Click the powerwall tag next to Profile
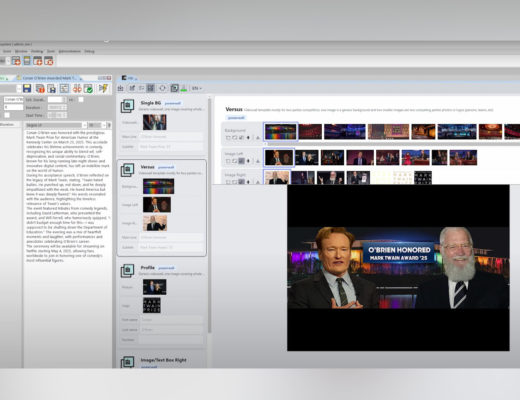Image resolution: width=520 pixels, height=400 pixels. coord(166,268)
